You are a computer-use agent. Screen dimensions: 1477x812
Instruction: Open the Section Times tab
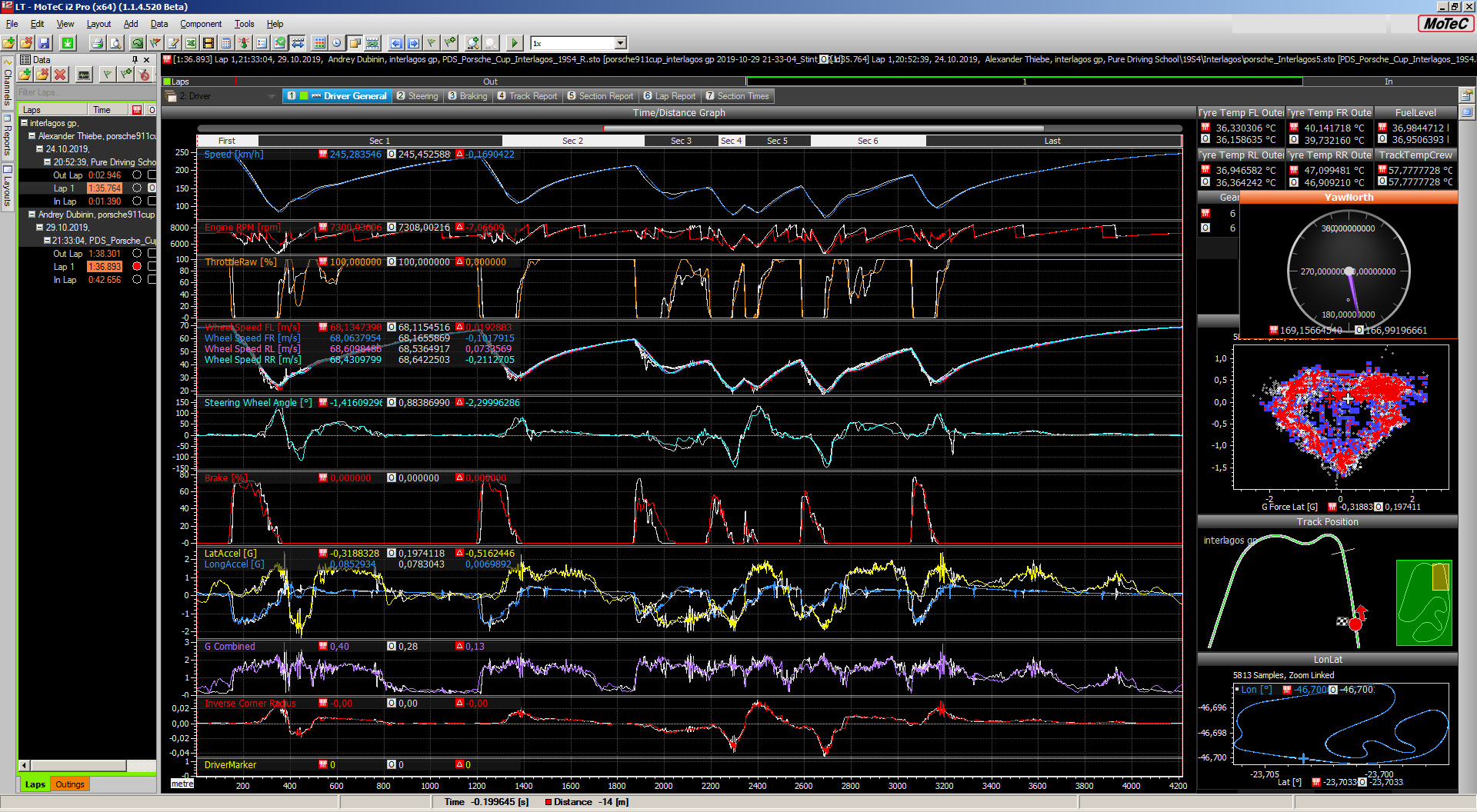click(x=738, y=96)
